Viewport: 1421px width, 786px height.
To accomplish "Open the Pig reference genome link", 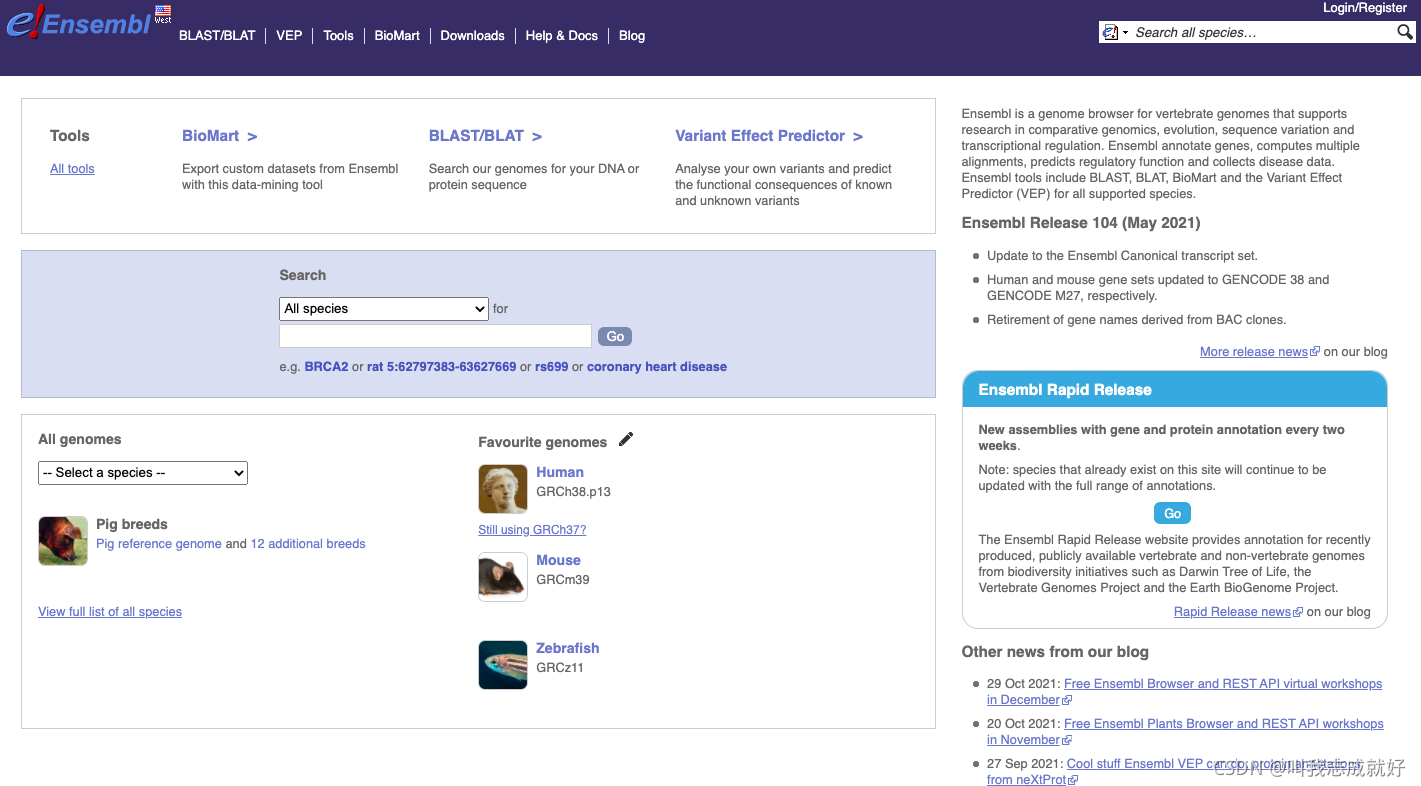I will tap(159, 544).
